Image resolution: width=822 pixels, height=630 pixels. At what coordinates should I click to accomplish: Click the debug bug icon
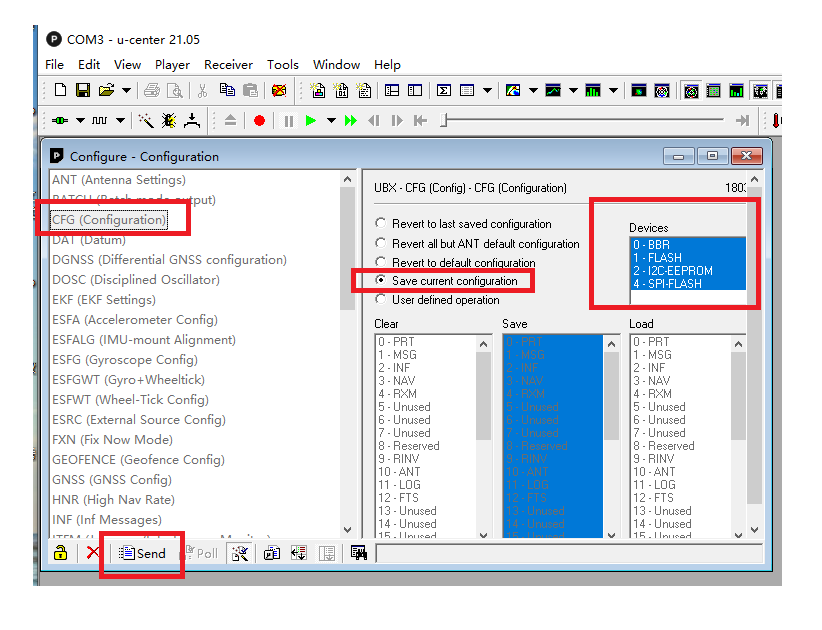[169, 121]
